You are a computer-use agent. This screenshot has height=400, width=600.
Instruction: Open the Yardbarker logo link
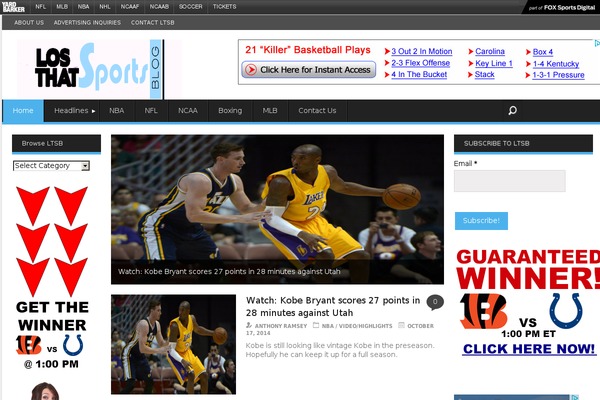tap(13, 7)
